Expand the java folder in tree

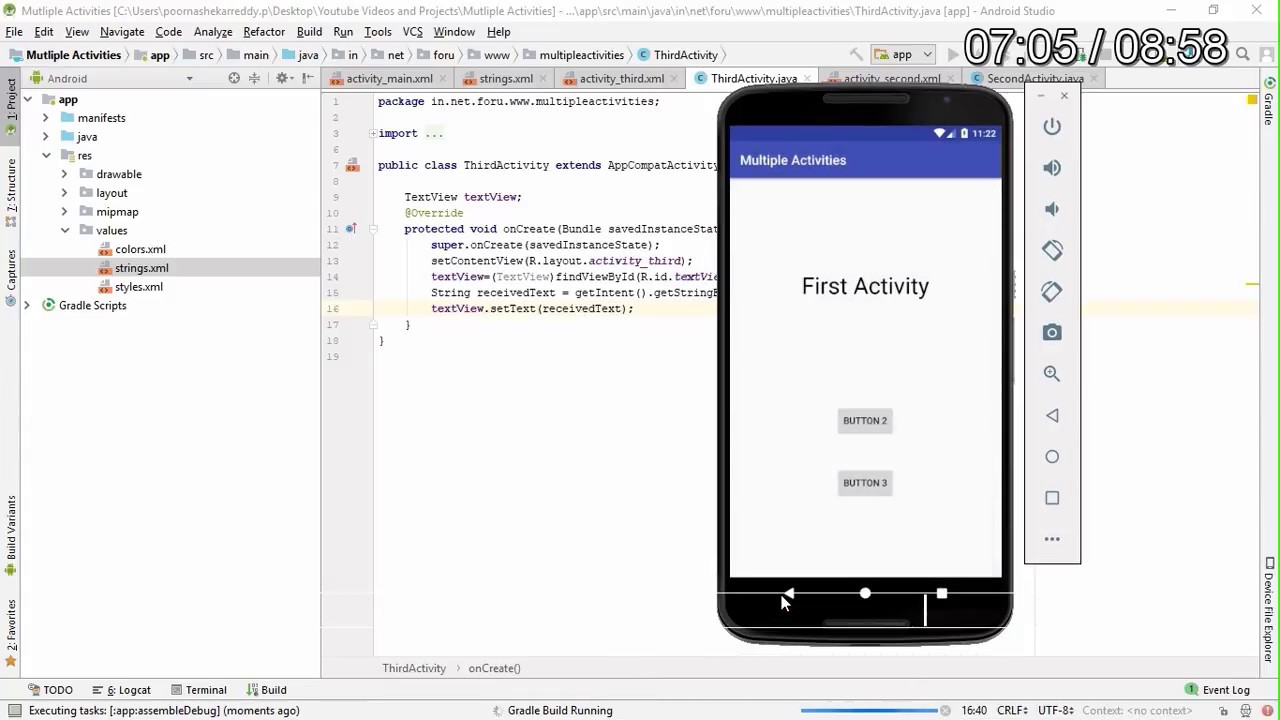(45, 137)
